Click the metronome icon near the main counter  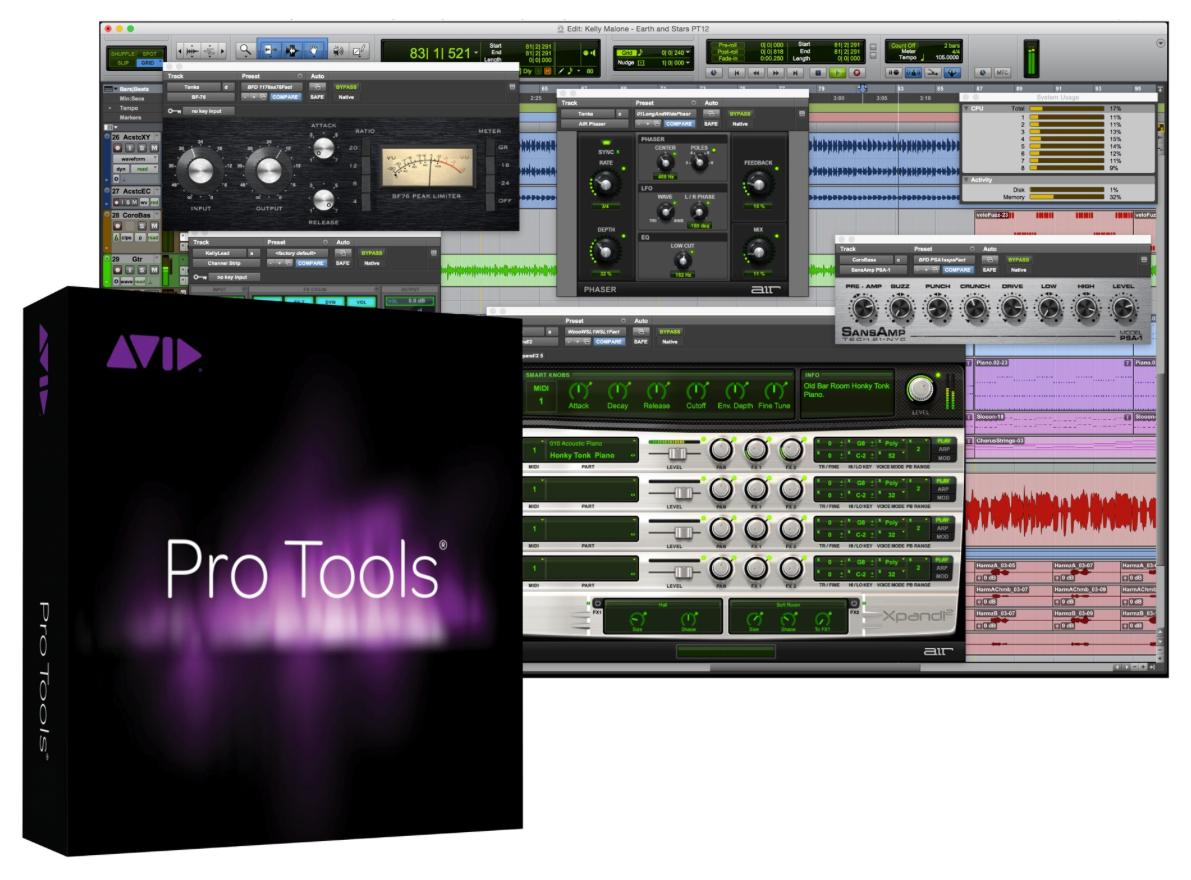pyautogui.click(x=548, y=71)
